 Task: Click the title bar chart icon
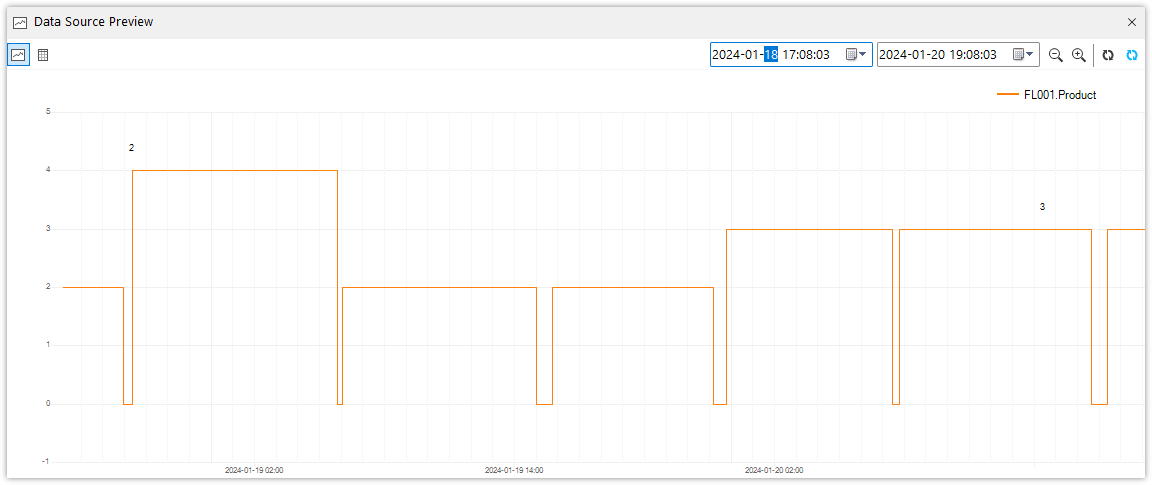click(20, 22)
